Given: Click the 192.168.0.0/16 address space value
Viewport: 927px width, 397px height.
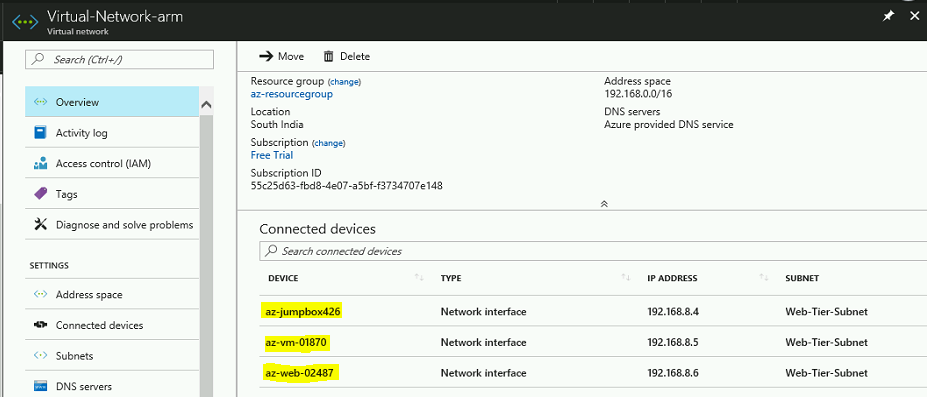Looking at the screenshot, I should [638, 94].
